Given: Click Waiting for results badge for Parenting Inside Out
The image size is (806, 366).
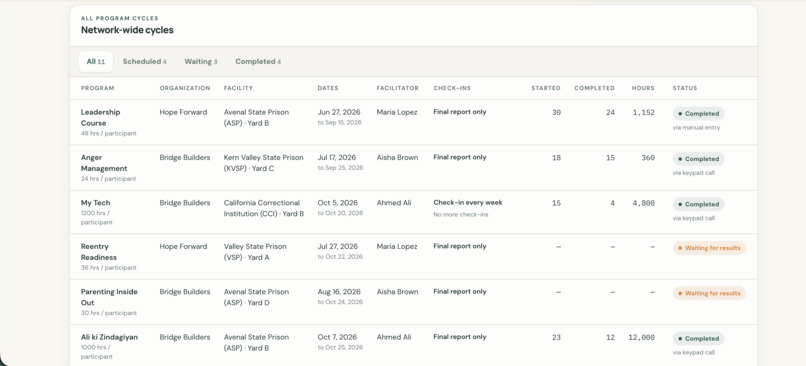Looking at the screenshot, I should pyautogui.click(x=709, y=293).
